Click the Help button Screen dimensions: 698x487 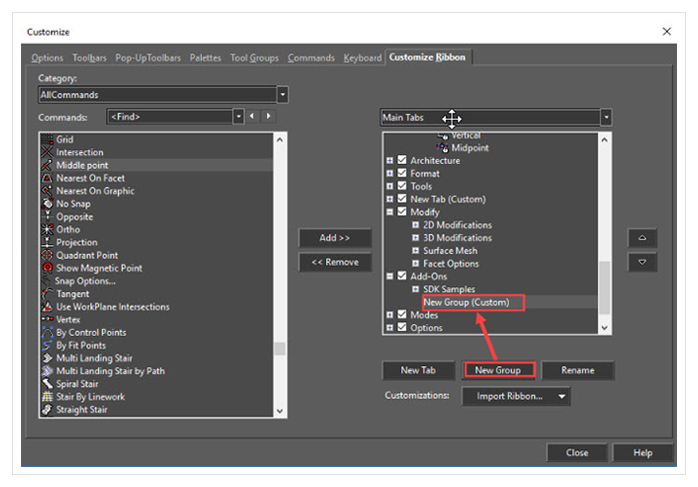coord(643,452)
